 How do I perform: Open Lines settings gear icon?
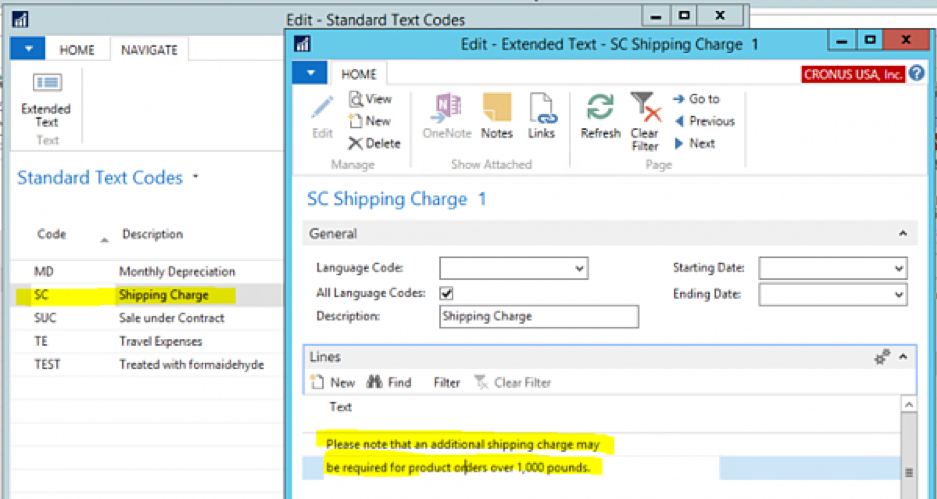[882, 357]
